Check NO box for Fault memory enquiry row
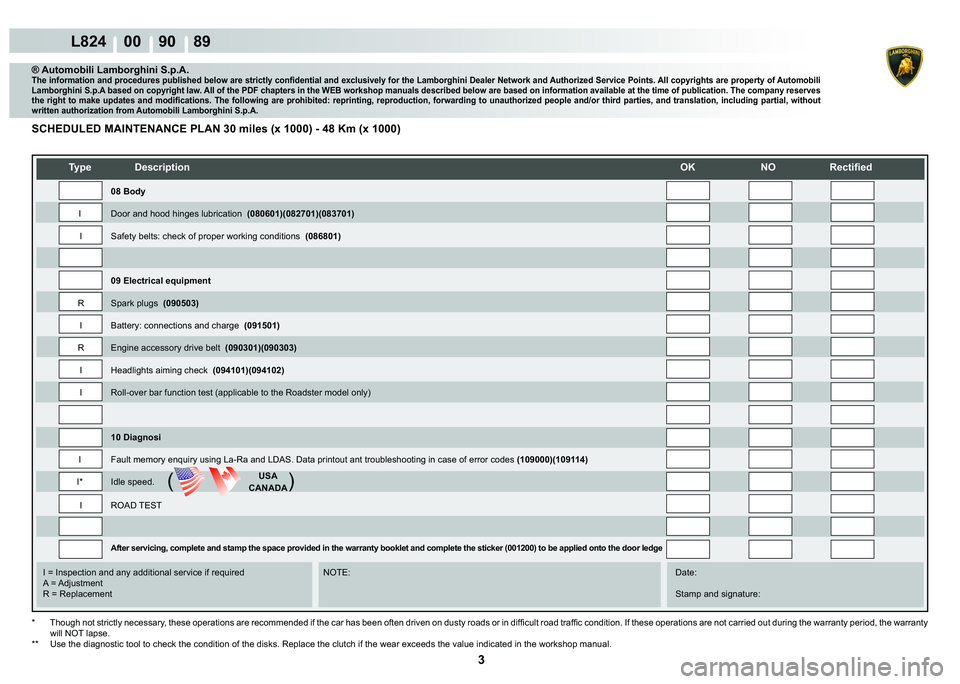This screenshot has height=684, width=960. point(770,459)
